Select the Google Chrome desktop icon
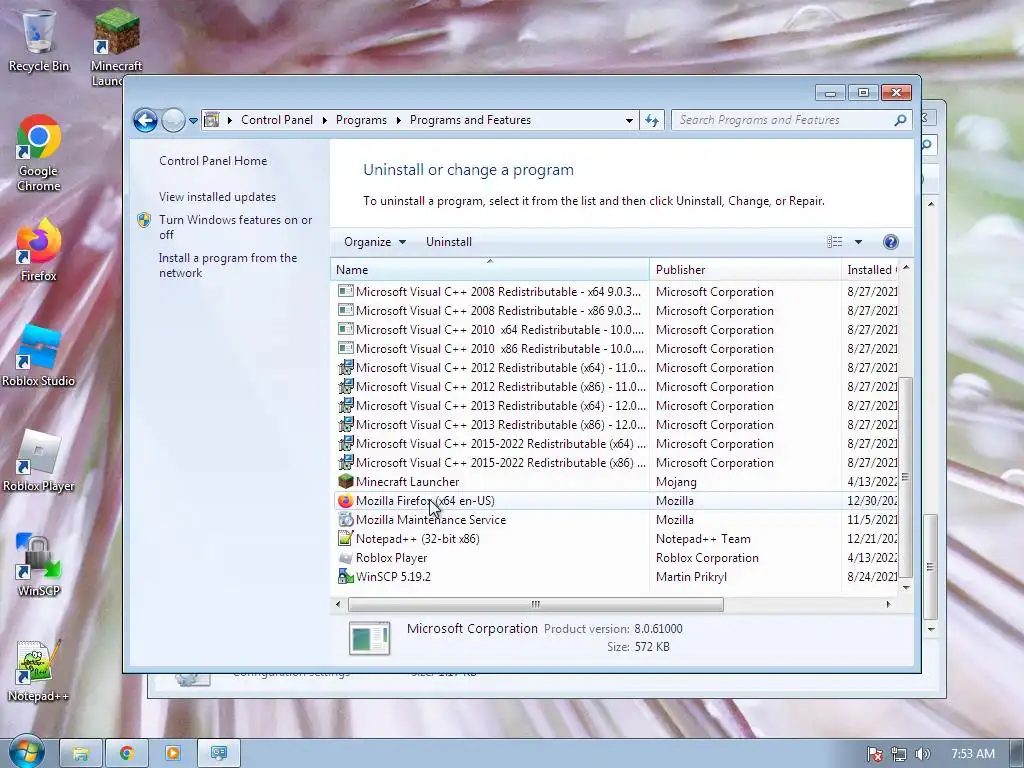The width and height of the screenshot is (1024, 768). (x=39, y=153)
